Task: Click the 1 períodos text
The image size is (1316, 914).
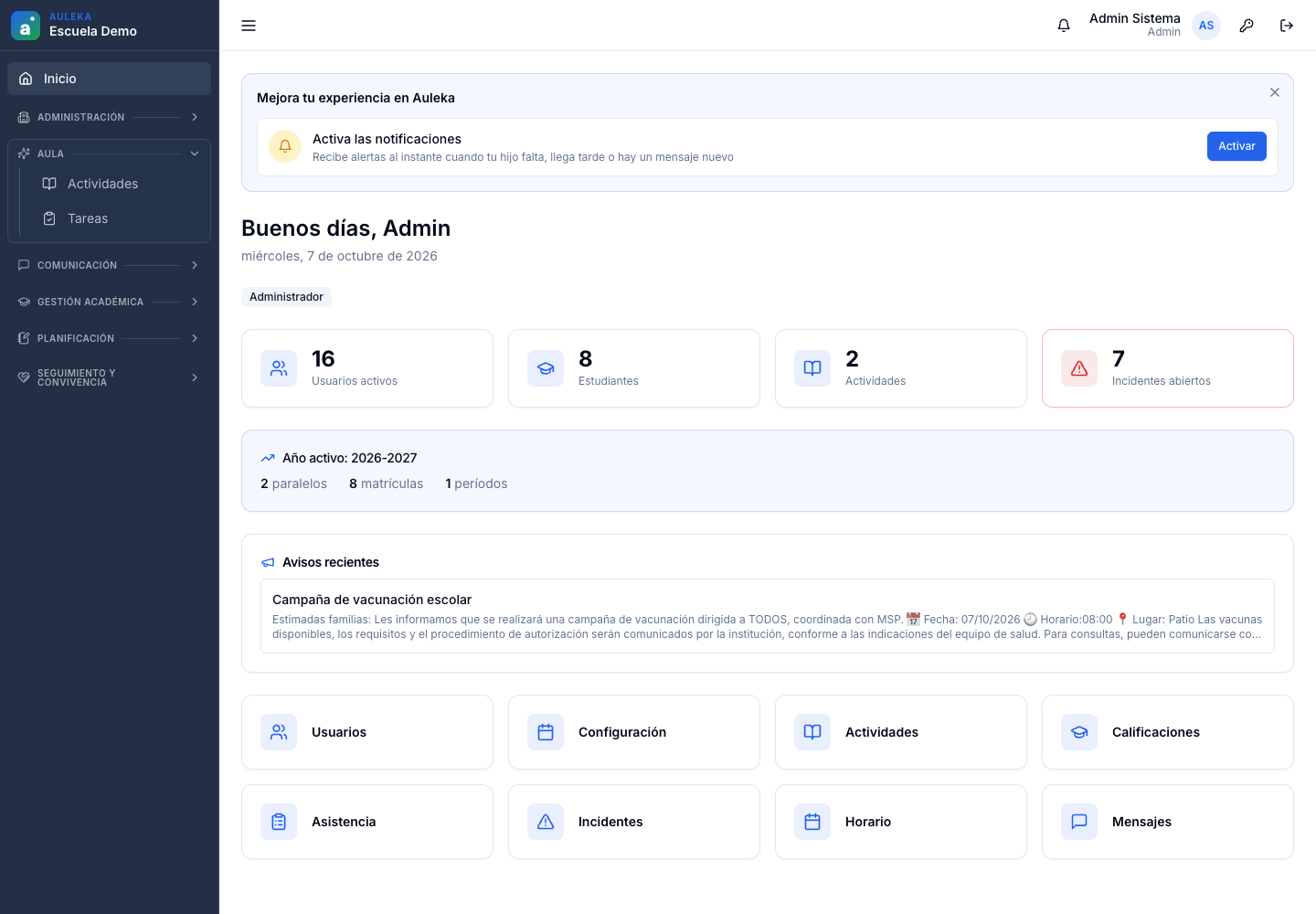Action: (x=476, y=484)
